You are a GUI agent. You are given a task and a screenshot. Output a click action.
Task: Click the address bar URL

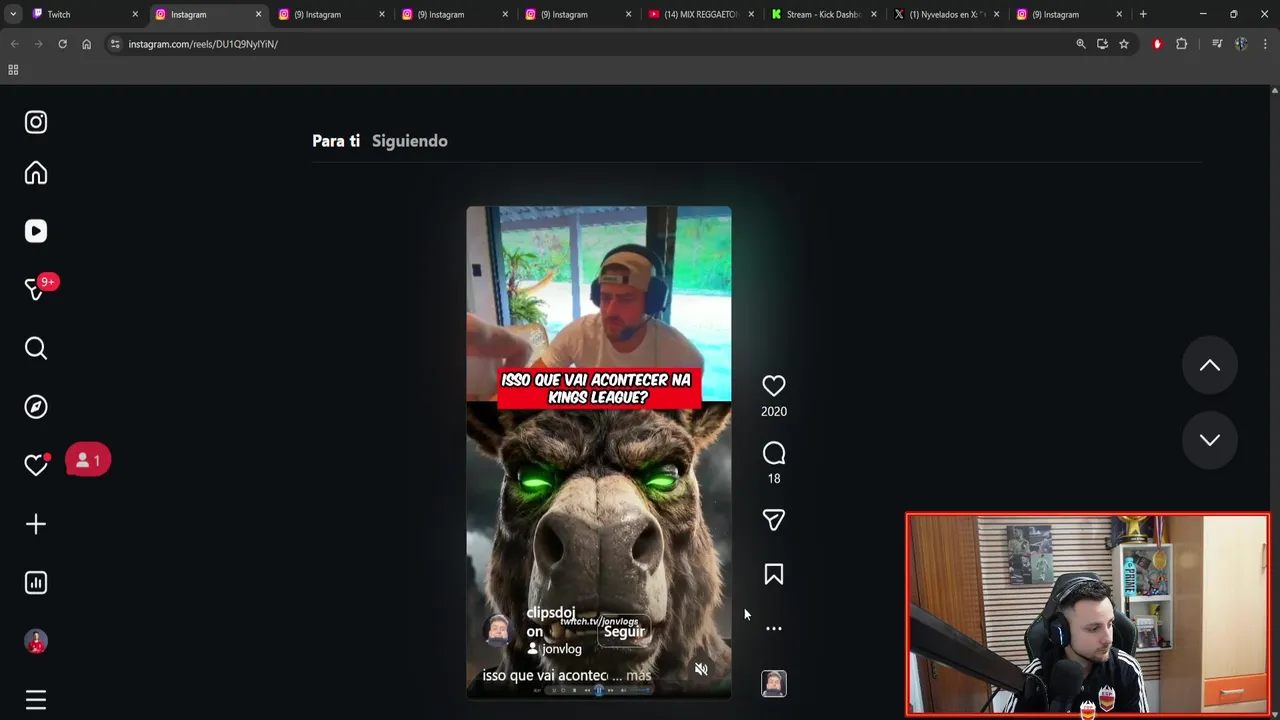(203, 44)
